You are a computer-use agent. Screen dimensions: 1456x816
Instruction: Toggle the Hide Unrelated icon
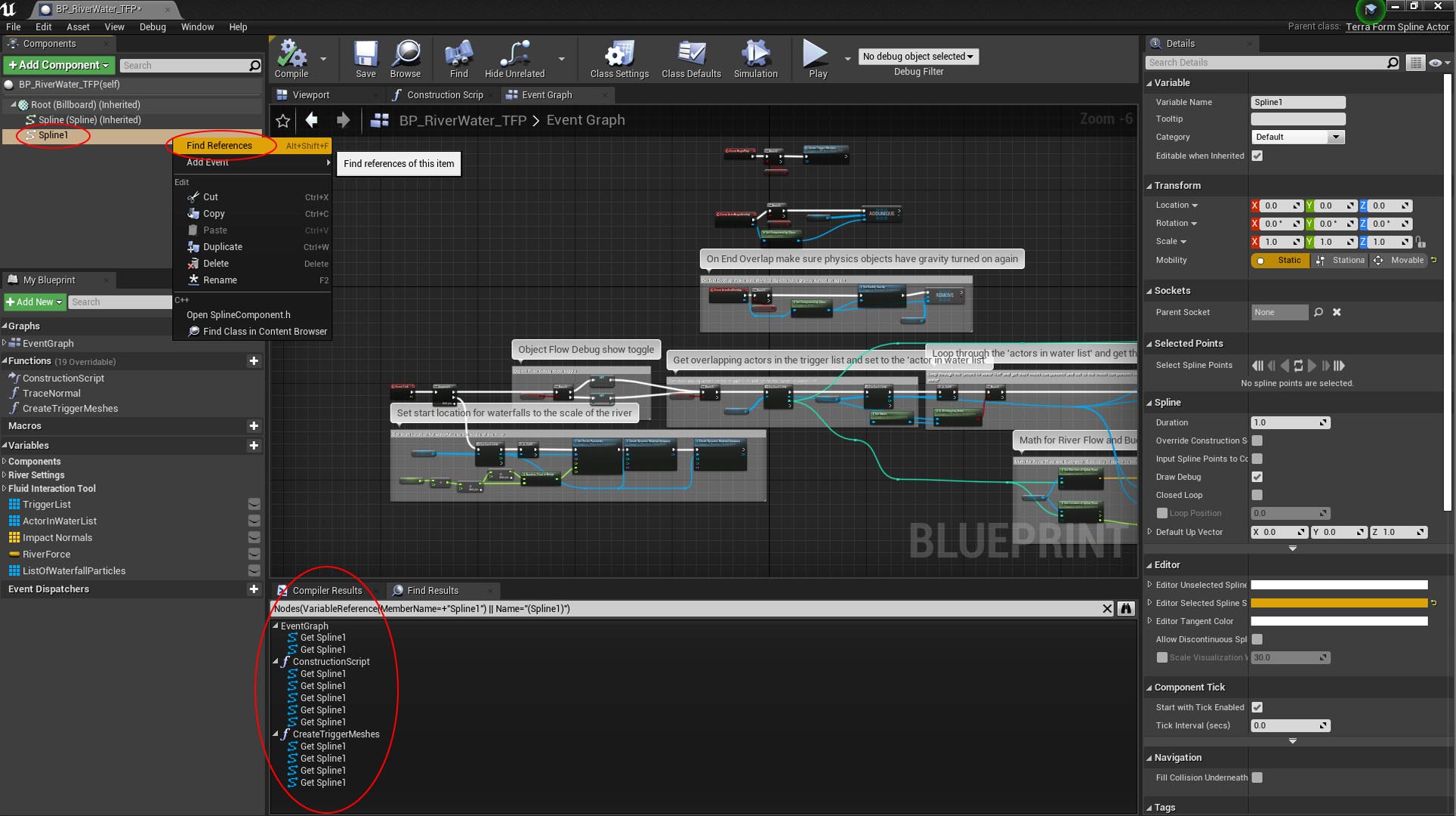[x=514, y=59]
